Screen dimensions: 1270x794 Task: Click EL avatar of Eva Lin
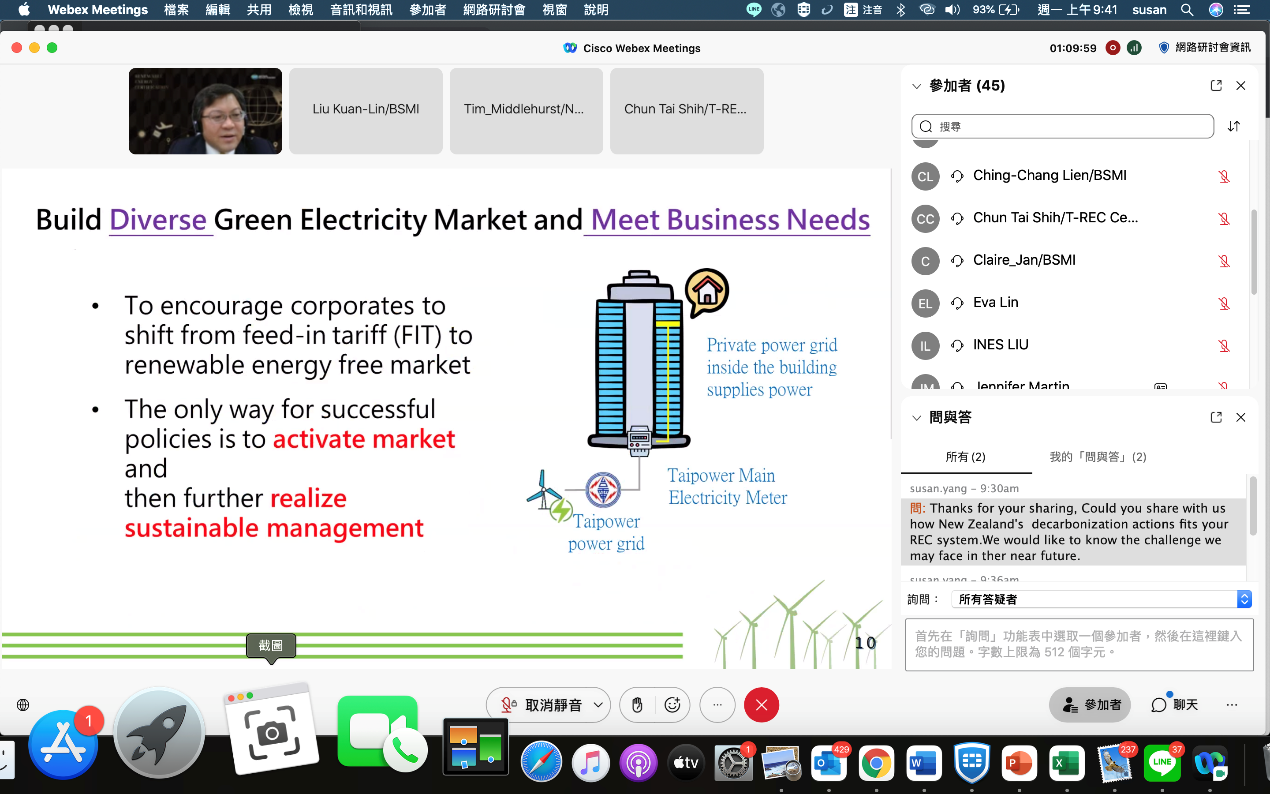(925, 303)
